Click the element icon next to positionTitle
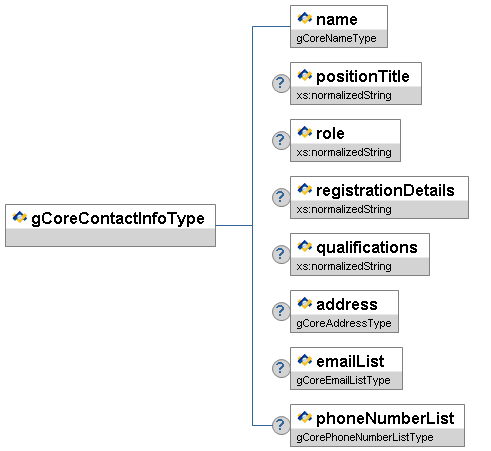Screen dimensions: 491x451 coord(305,75)
